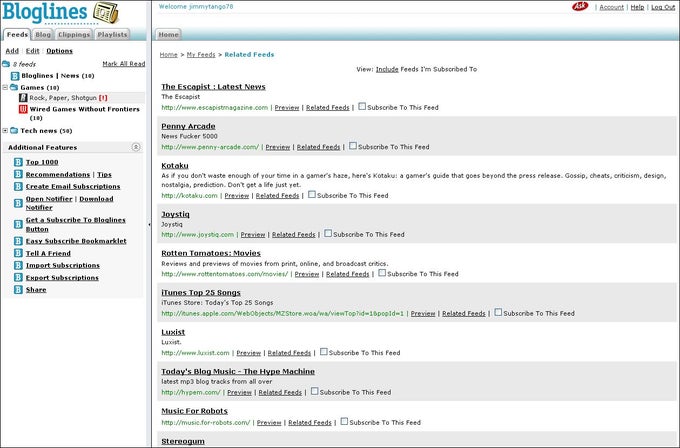Check Subscribe To This Feed for Rotten Tomatoes
Viewport: 680px width, 448px height.
click(x=382, y=273)
